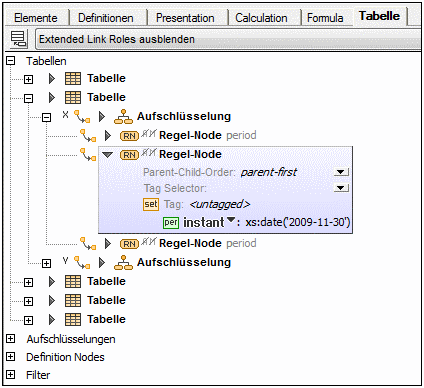Open the Parent-Child-Order dropdown
Screen dimensions: 424x388
coord(341,172)
